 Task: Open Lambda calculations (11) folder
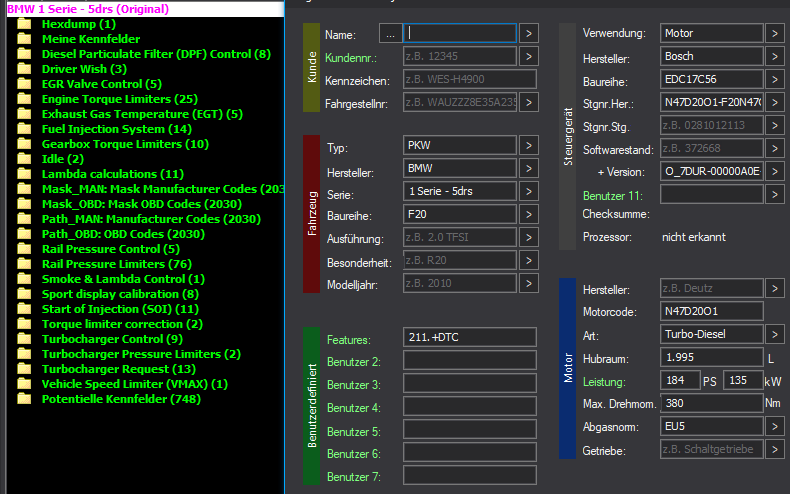point(113,174)
